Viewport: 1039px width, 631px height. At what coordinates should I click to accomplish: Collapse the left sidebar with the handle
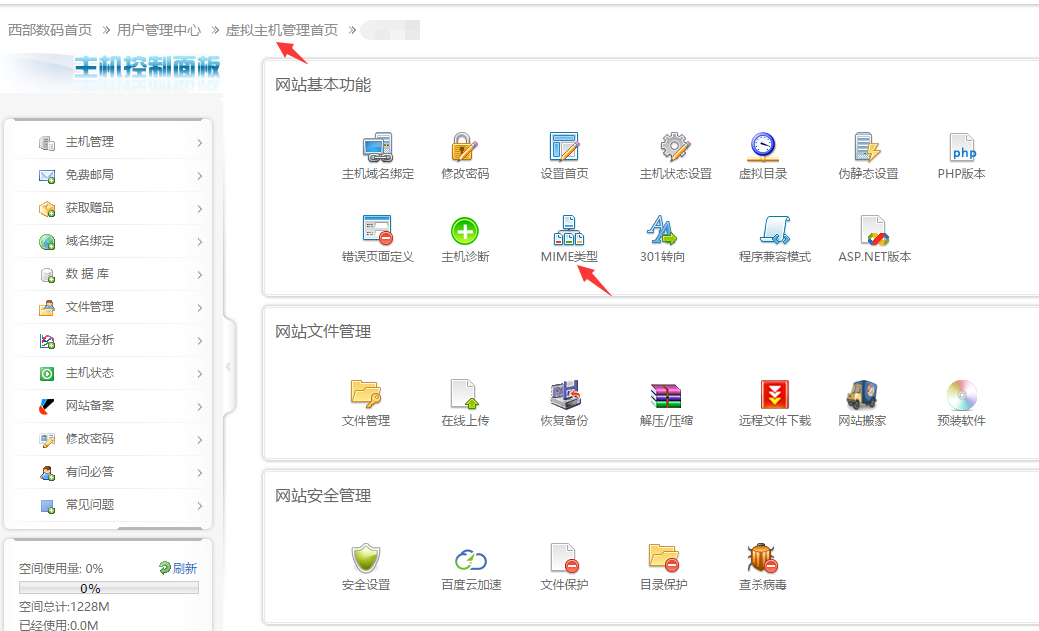[x=228, y=366]
